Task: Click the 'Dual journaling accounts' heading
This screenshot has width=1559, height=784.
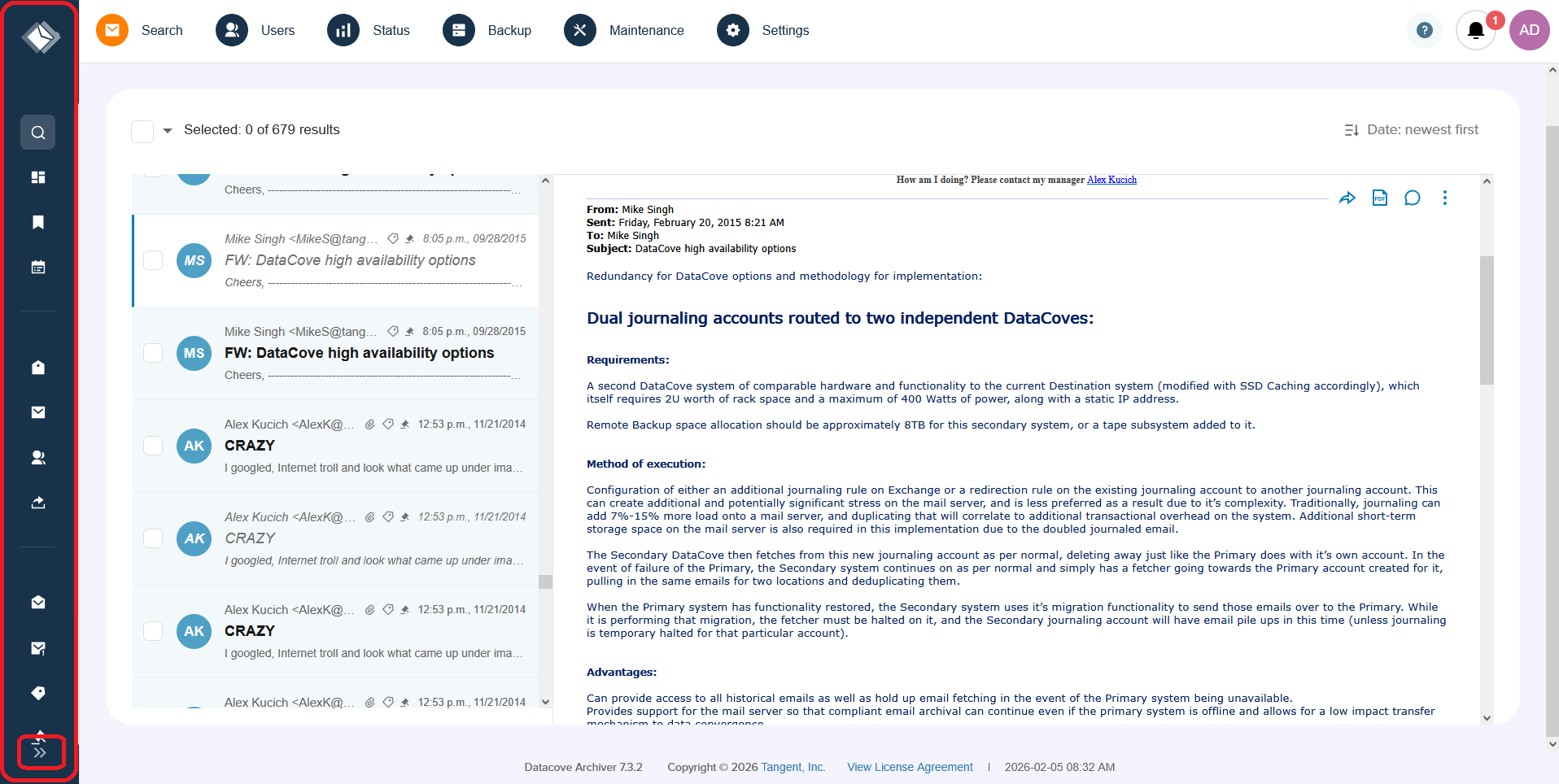Action: click(840, 318)
